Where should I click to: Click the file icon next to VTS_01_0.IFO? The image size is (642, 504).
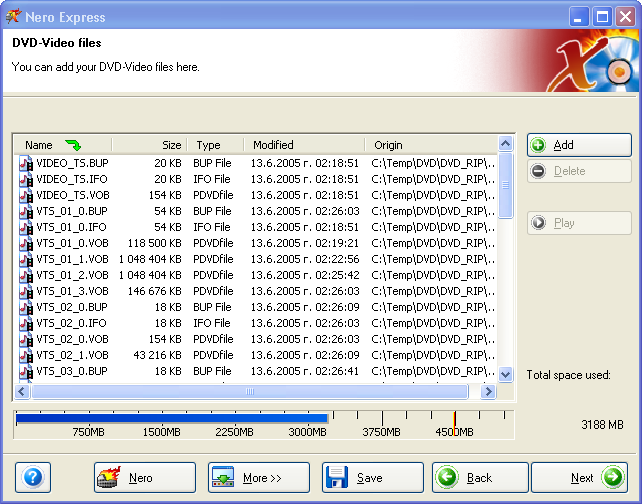[26, 228]
